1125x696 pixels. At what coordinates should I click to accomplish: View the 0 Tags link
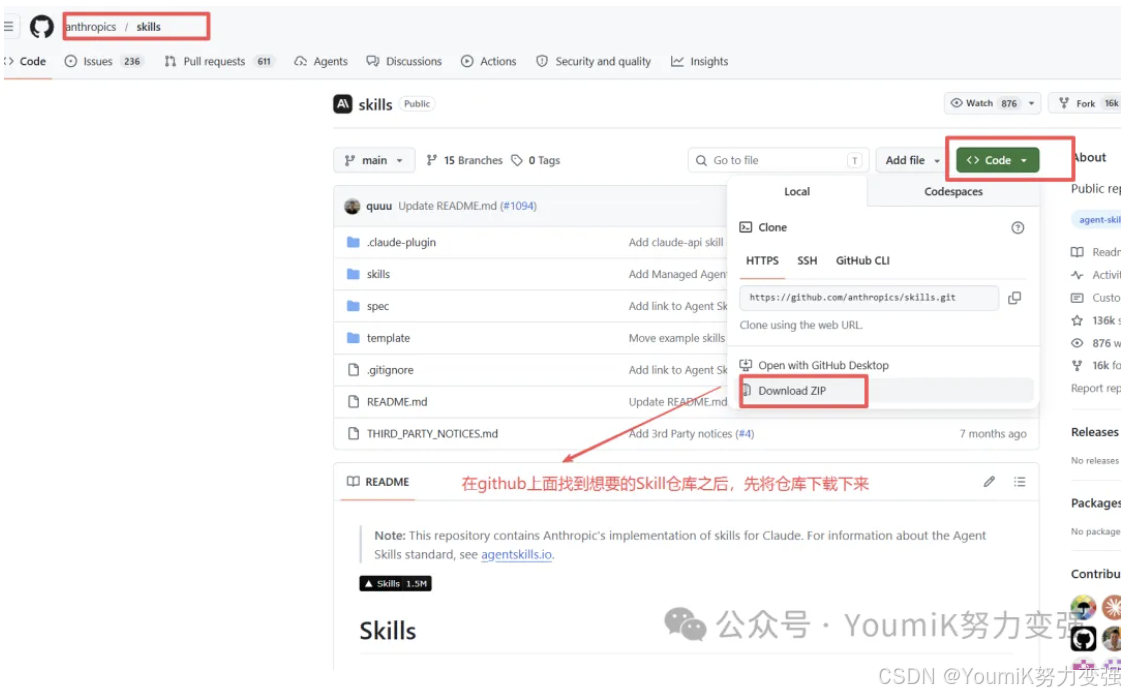[535, 160]
